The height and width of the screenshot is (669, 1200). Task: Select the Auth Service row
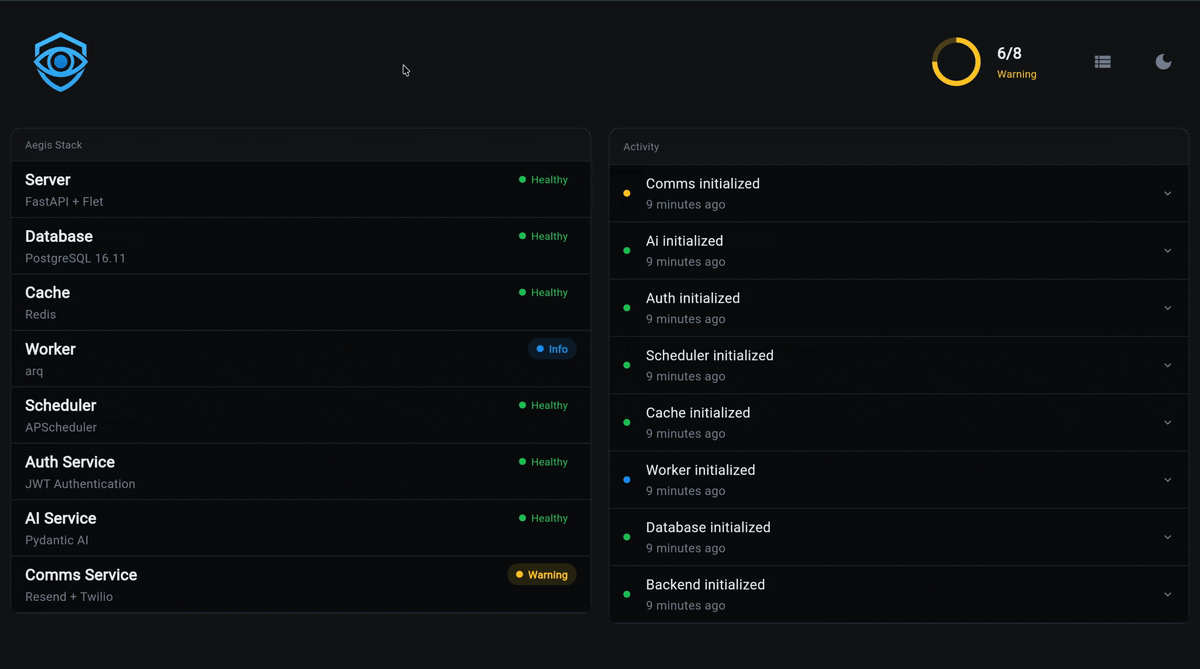click(x=301, y=472)
